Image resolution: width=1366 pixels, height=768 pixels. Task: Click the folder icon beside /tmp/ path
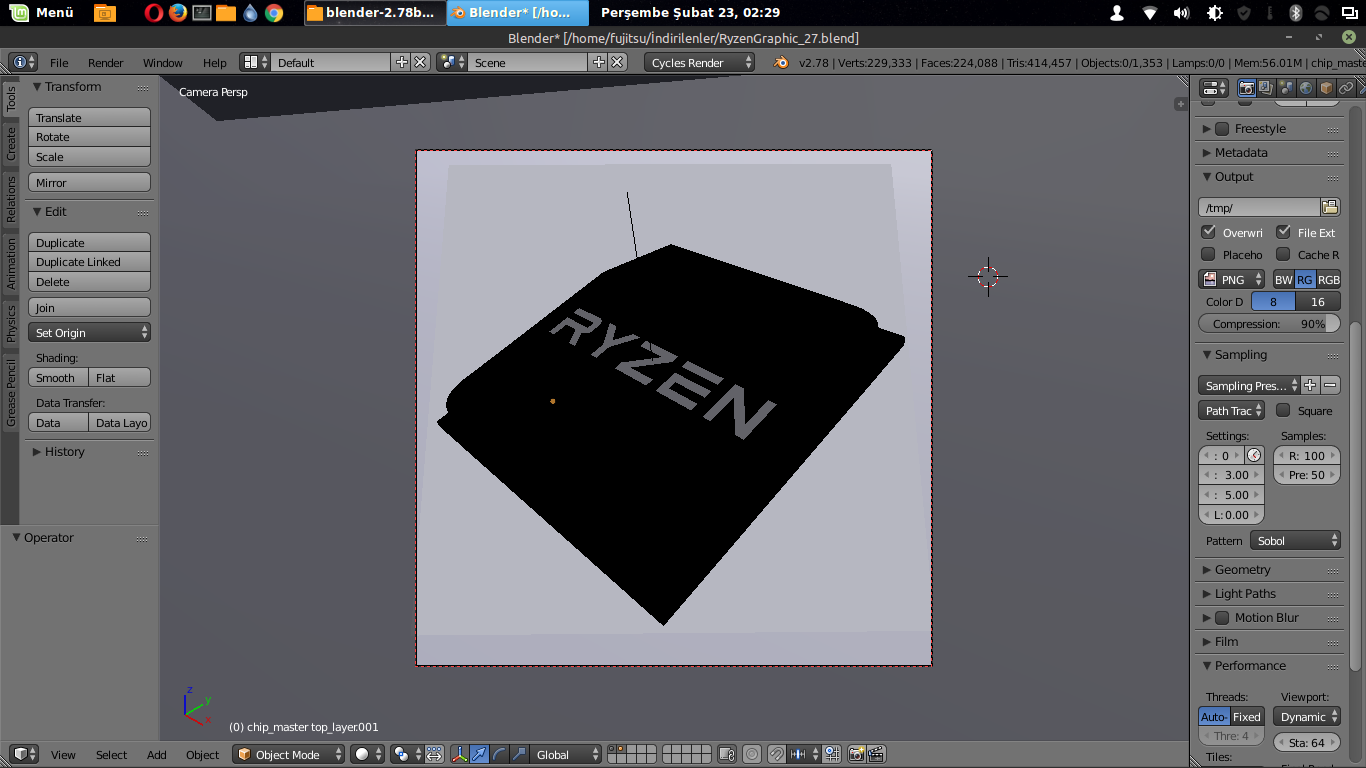(x=1330, y=207)
